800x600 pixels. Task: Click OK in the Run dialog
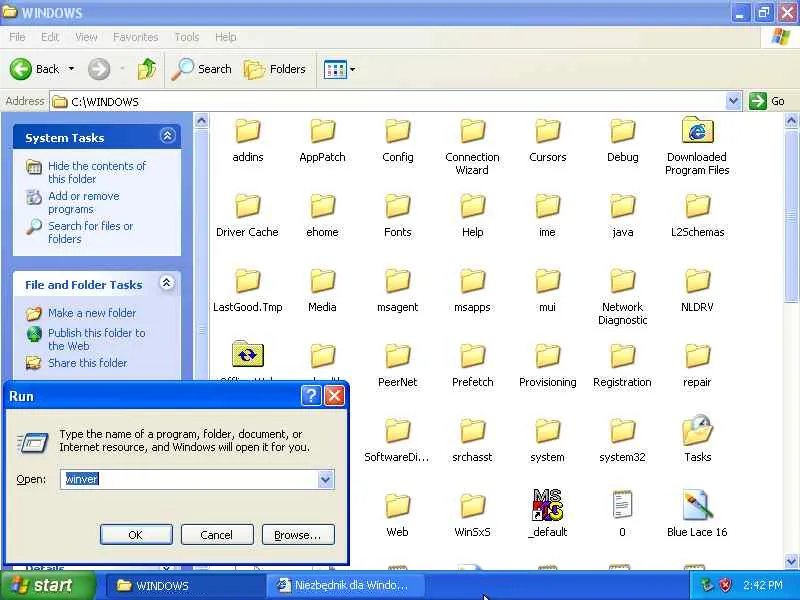pos(136,535)
